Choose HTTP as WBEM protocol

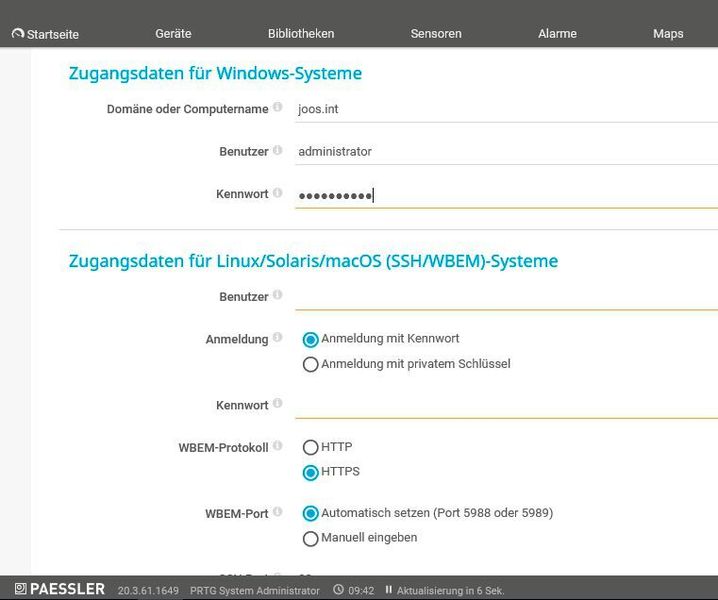tap(310, 448)
